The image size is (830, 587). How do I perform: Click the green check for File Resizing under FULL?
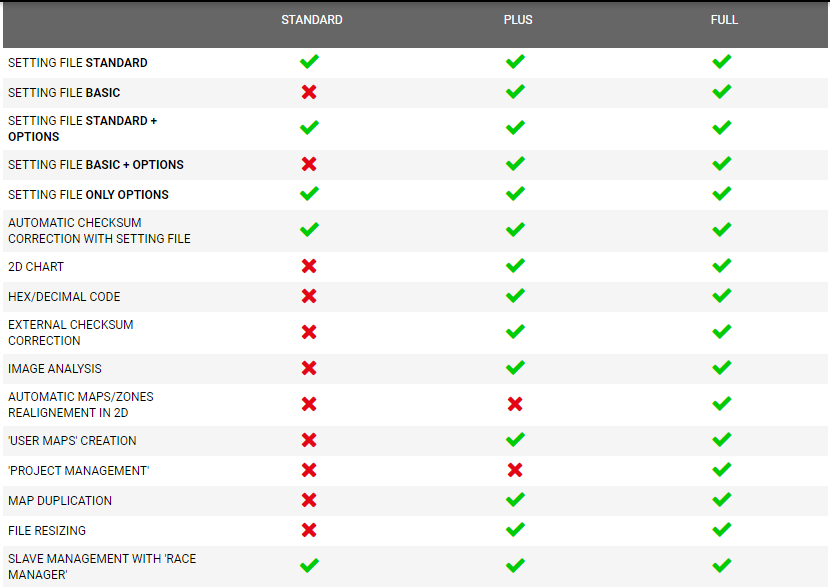(x=721, y=530)
